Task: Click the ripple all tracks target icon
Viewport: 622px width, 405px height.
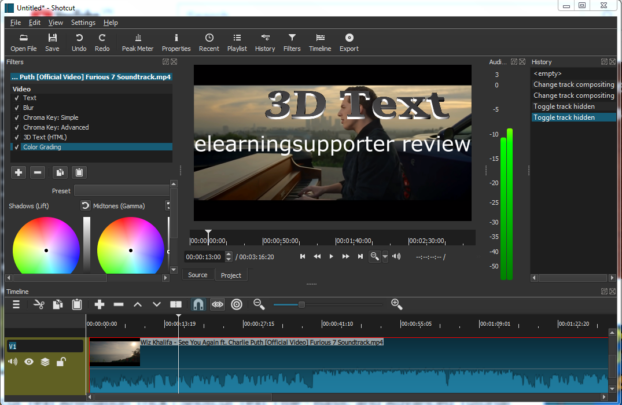Action: pyautogui.click(x=237, y=304)
